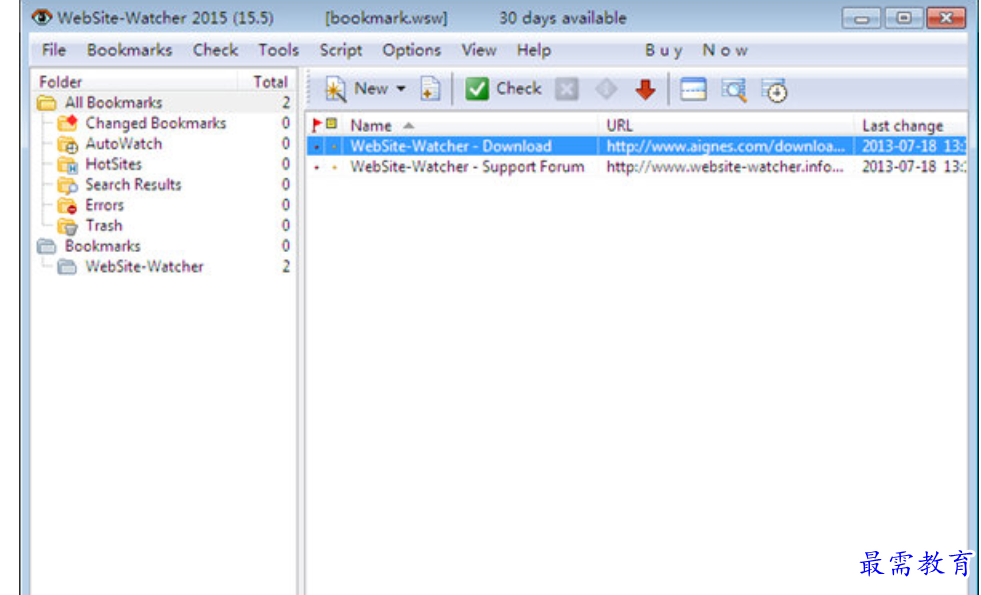Select the Changed Bookmarks folder
The height and width of the screenshot is (595, 981).
(x=156, y=123)
